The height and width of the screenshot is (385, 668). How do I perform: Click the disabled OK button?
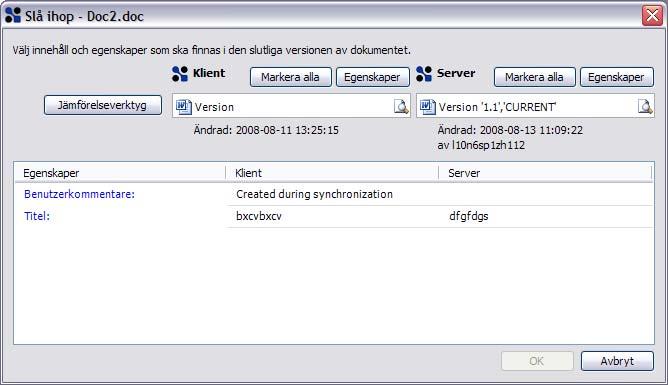[537, 361]
